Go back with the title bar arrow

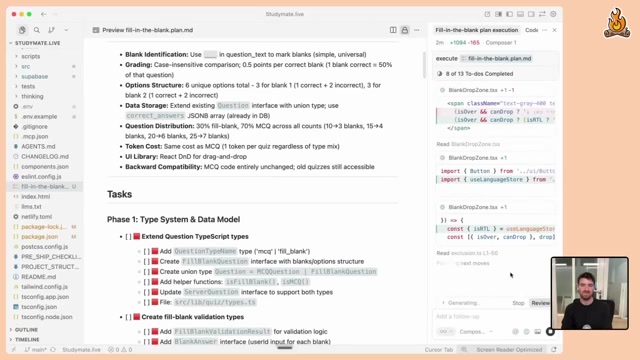click(43, 14)
